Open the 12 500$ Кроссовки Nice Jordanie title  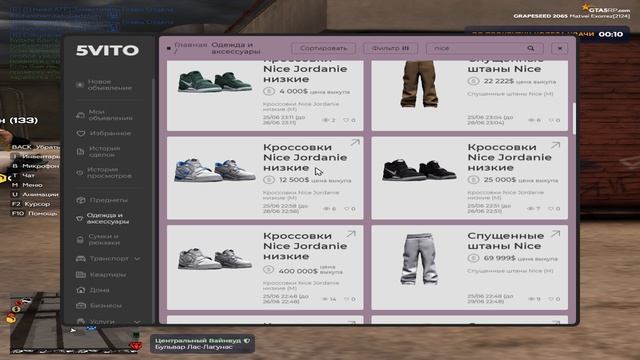(305, 158)
